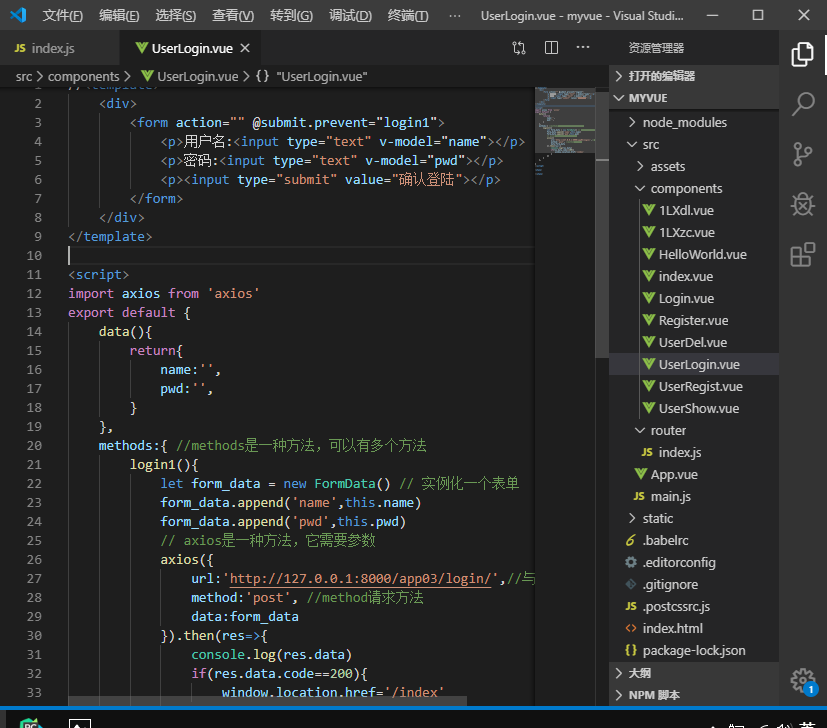
Task: Split the editor to the right
Action: pos(551,48)
